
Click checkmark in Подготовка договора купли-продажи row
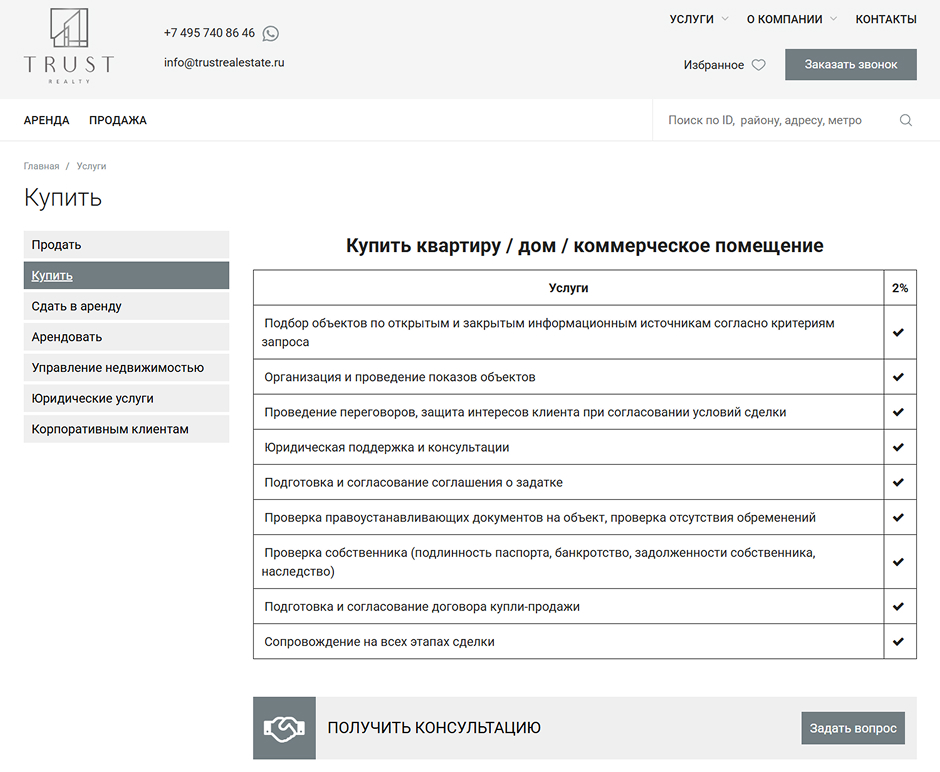click(x=898, y=607)
